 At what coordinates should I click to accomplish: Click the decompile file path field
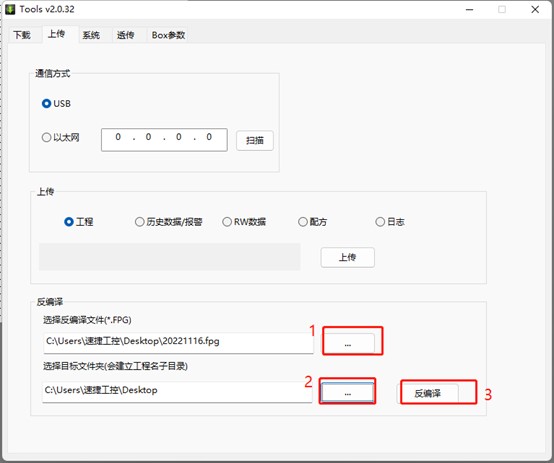[178, 343]
